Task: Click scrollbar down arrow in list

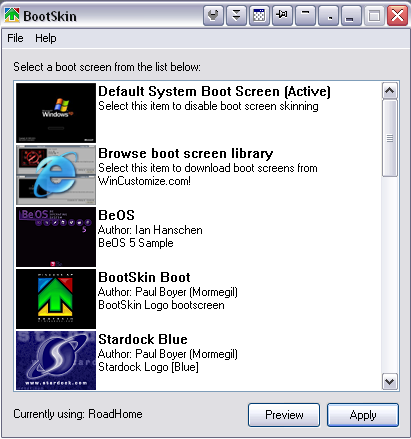Action: [390, 381]
